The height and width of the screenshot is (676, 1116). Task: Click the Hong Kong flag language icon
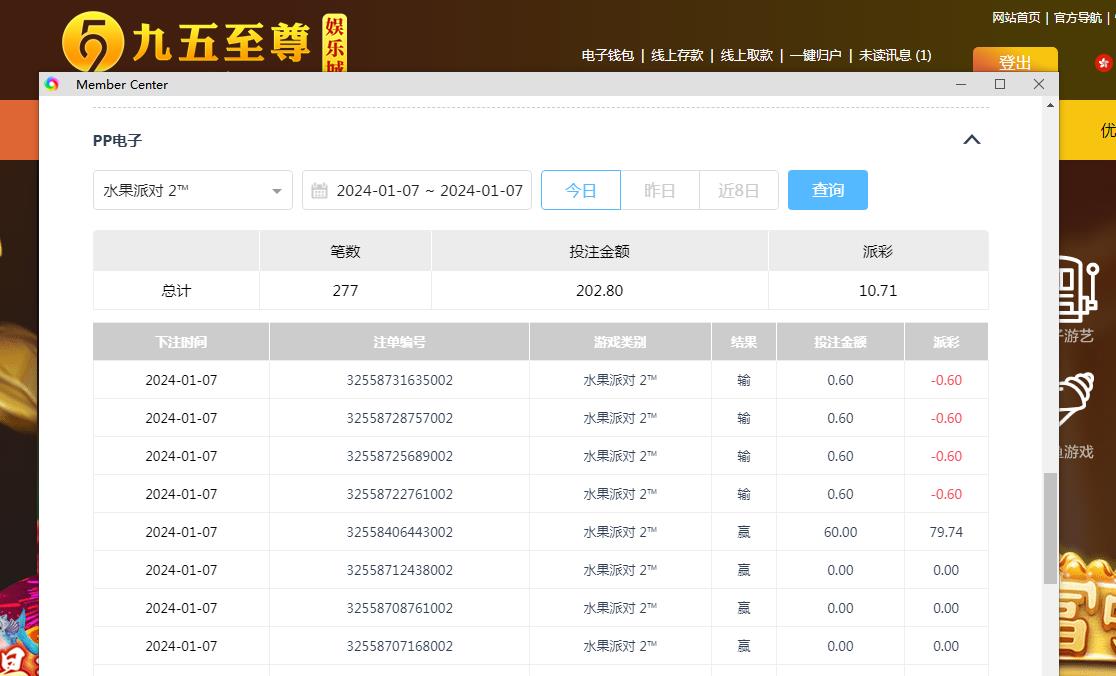tap(1104, 62)
